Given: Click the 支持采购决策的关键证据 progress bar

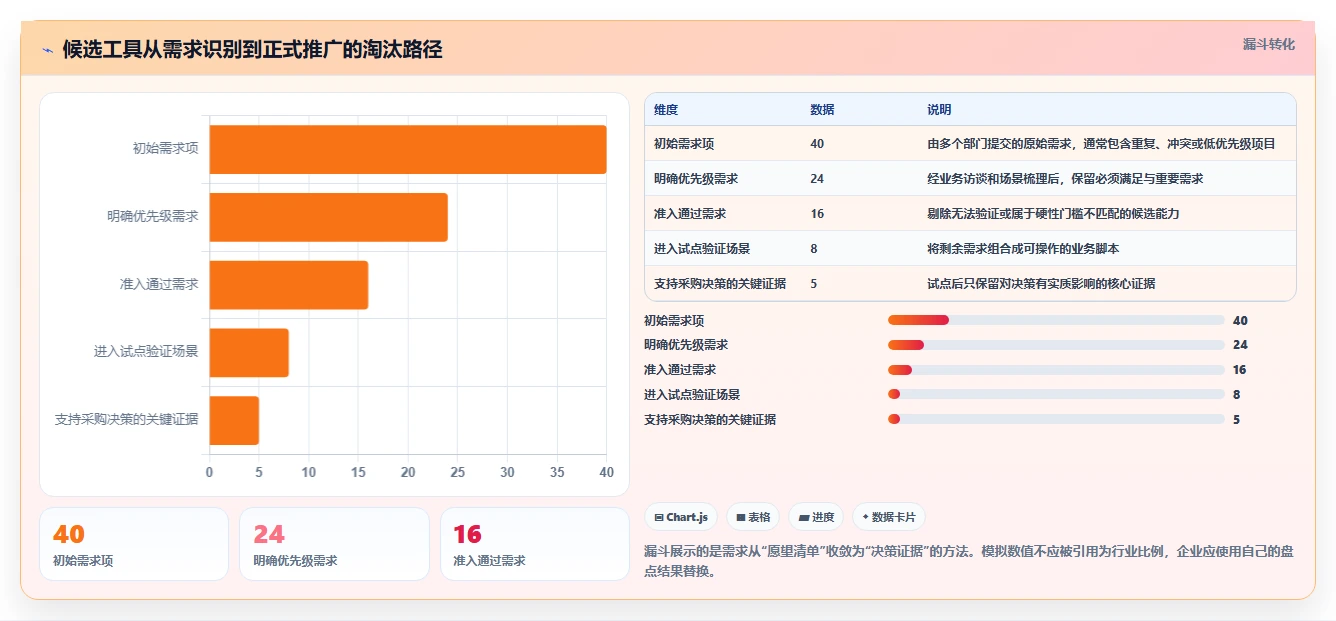Looking at the screenshot, I should click(x=1056, y=419).
